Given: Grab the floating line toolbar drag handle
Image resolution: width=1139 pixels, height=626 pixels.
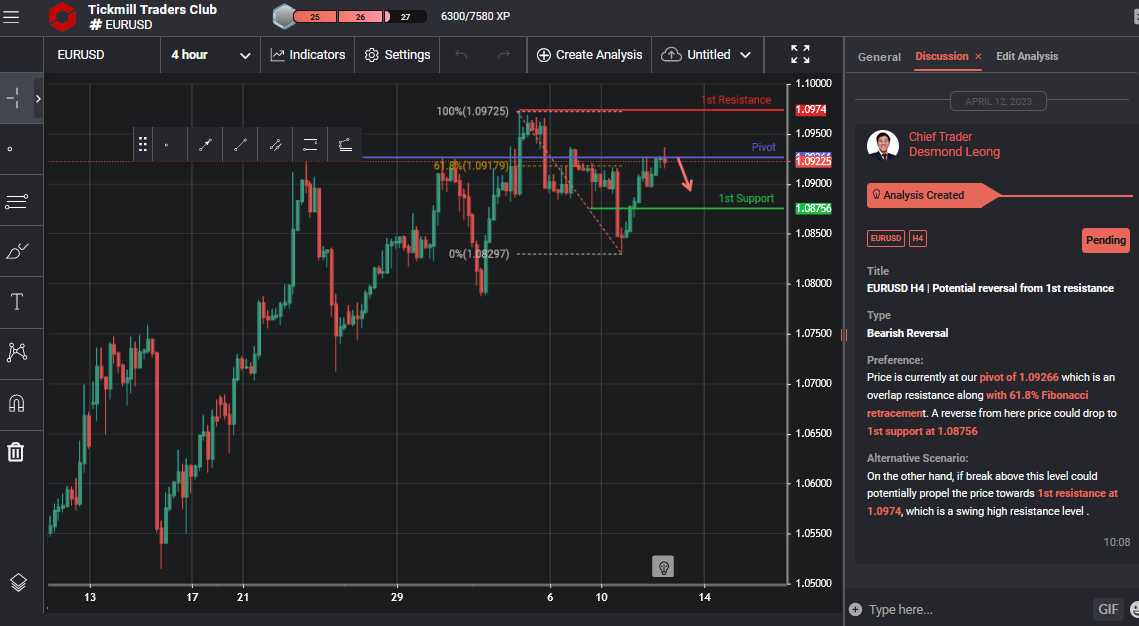Looking at the screenshot, I should click(142, 145).
